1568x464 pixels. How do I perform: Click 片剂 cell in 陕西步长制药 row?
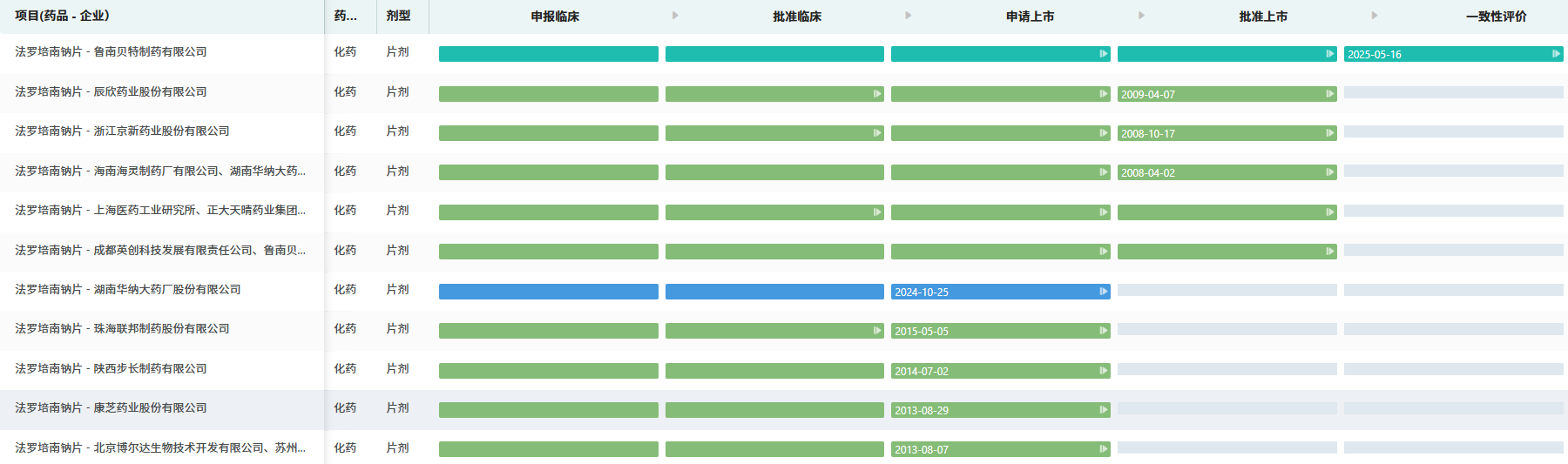tap(397, 368)
